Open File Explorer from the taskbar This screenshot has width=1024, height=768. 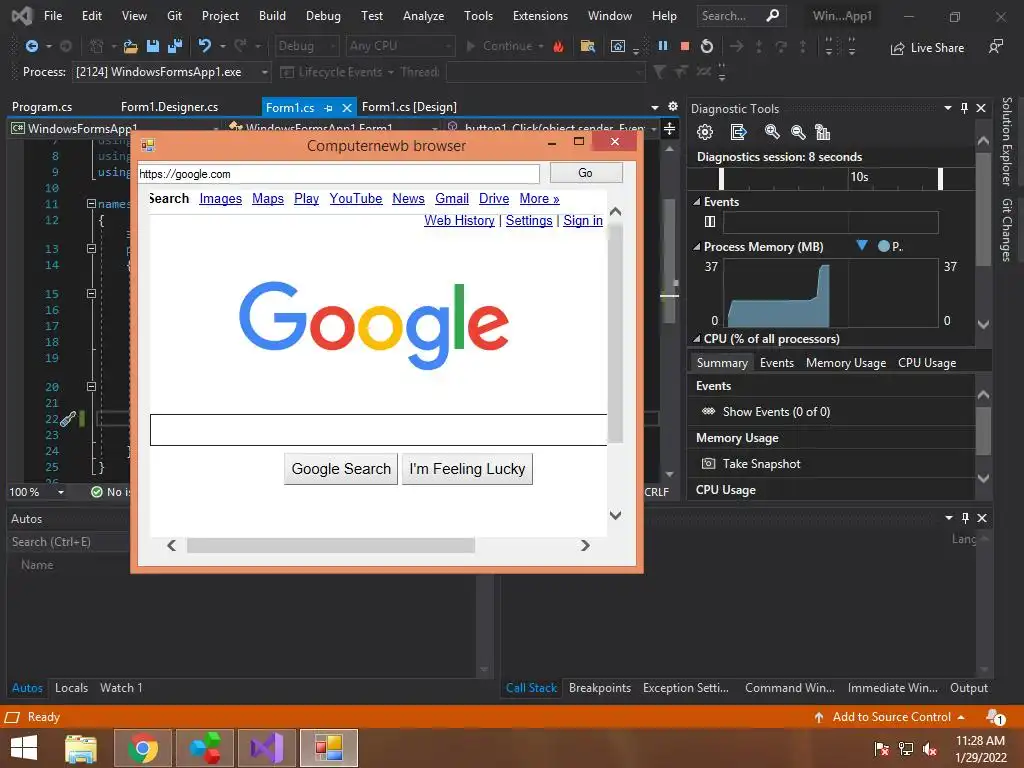[x=81, y=748]
